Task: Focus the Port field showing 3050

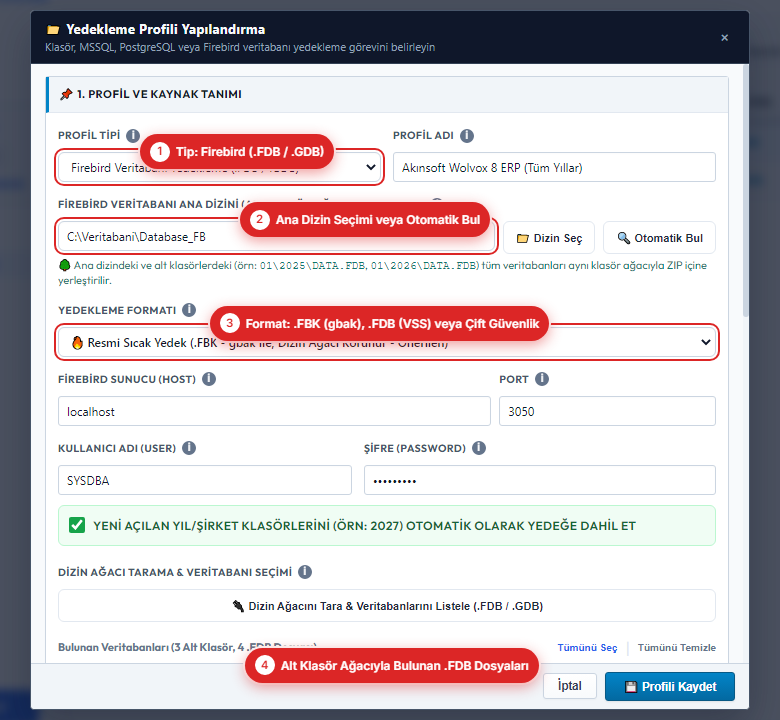Action: coord(607,411)
